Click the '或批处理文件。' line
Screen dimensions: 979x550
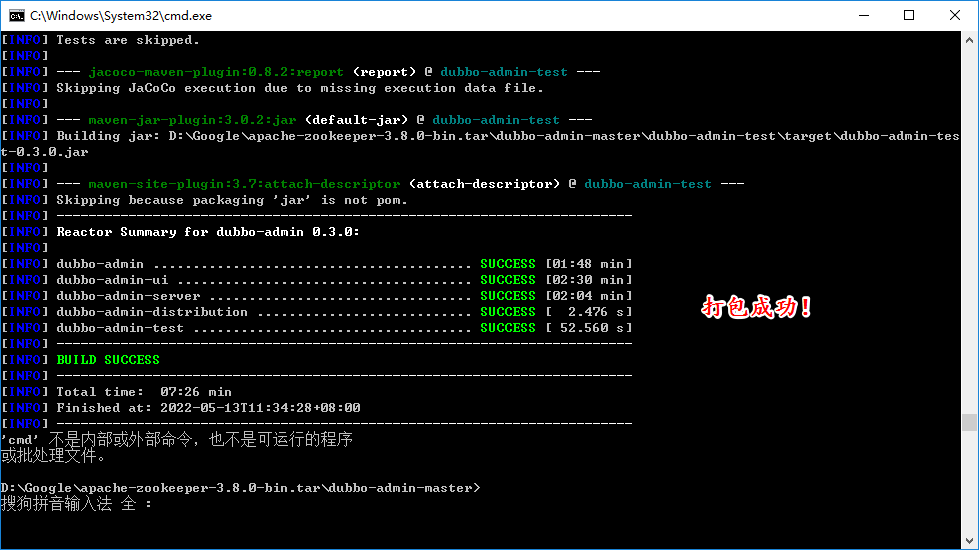(54, 456)
